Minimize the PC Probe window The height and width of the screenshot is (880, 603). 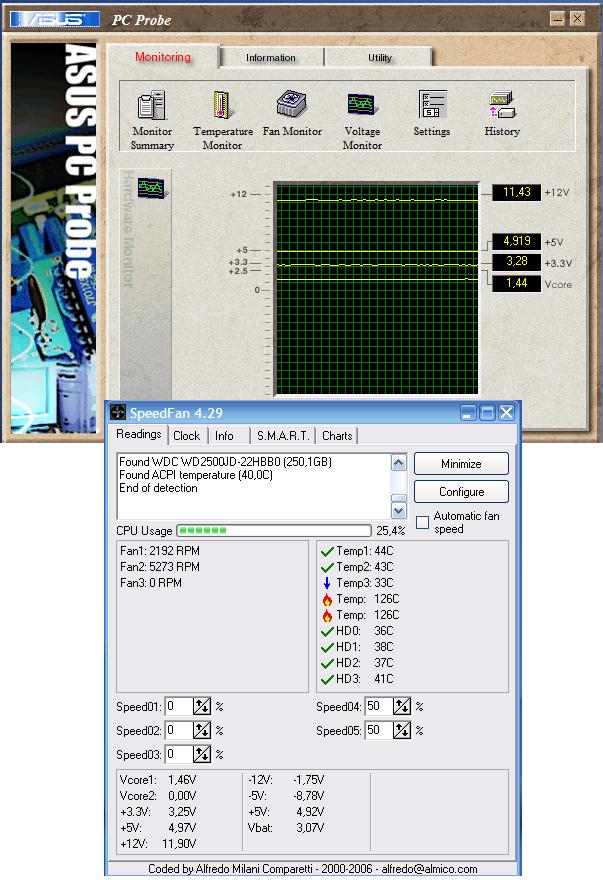pyautogui.click(x=558, y=19)
